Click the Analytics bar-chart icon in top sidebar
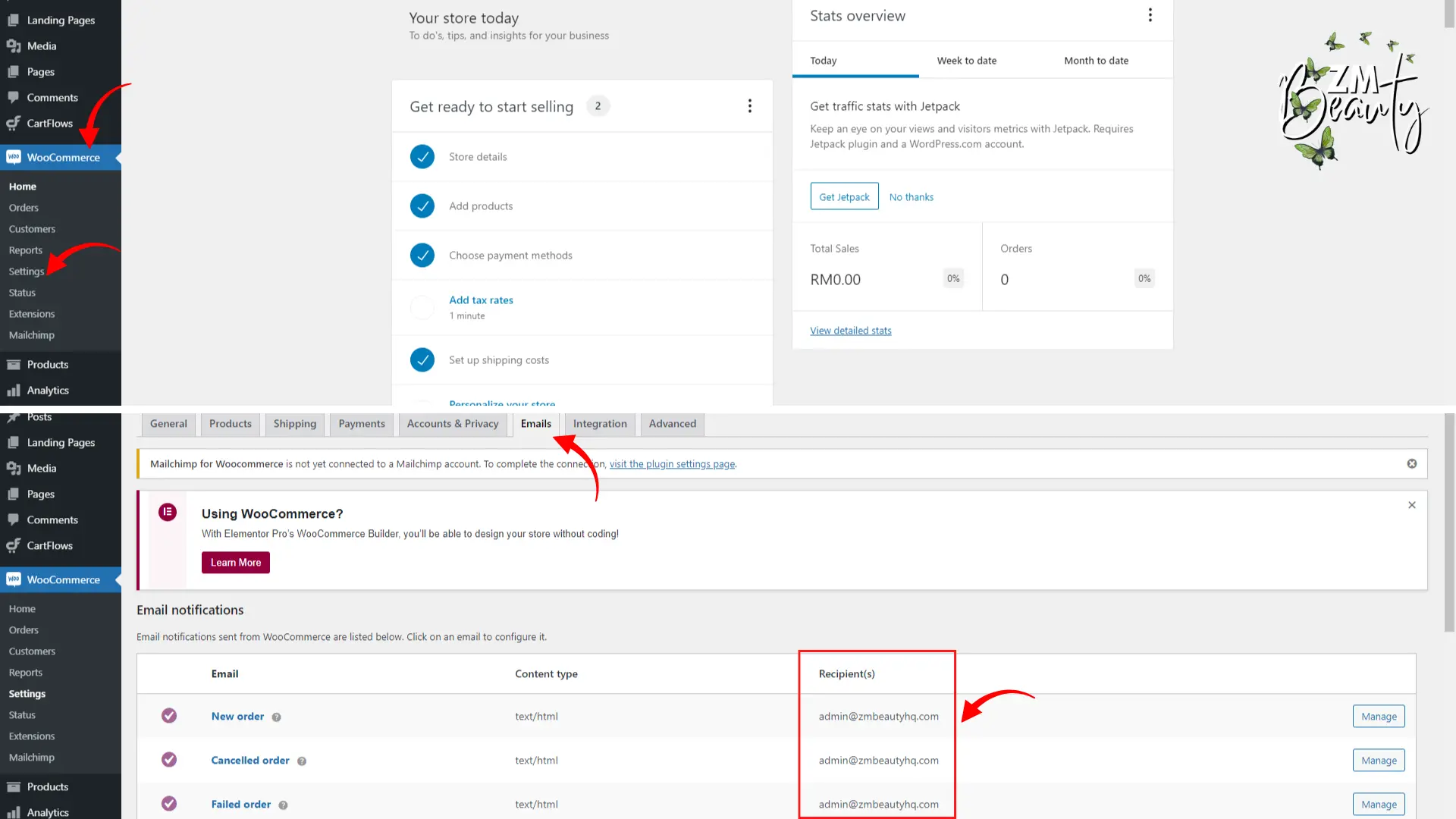This screenshot has height=819, width=1456. (13, 391)
